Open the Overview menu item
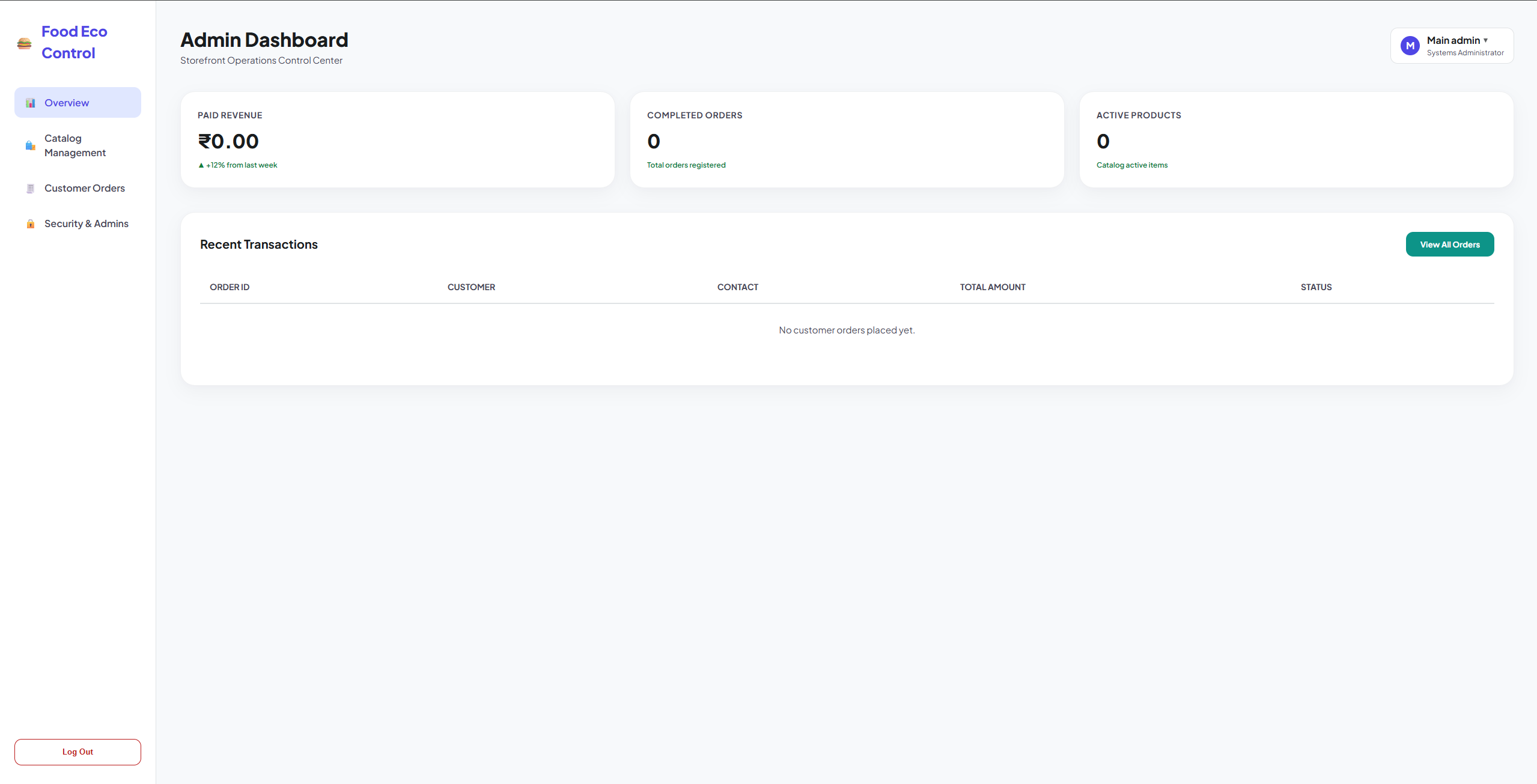This screenshot has width=1537, height=784. tap(78, 103)
